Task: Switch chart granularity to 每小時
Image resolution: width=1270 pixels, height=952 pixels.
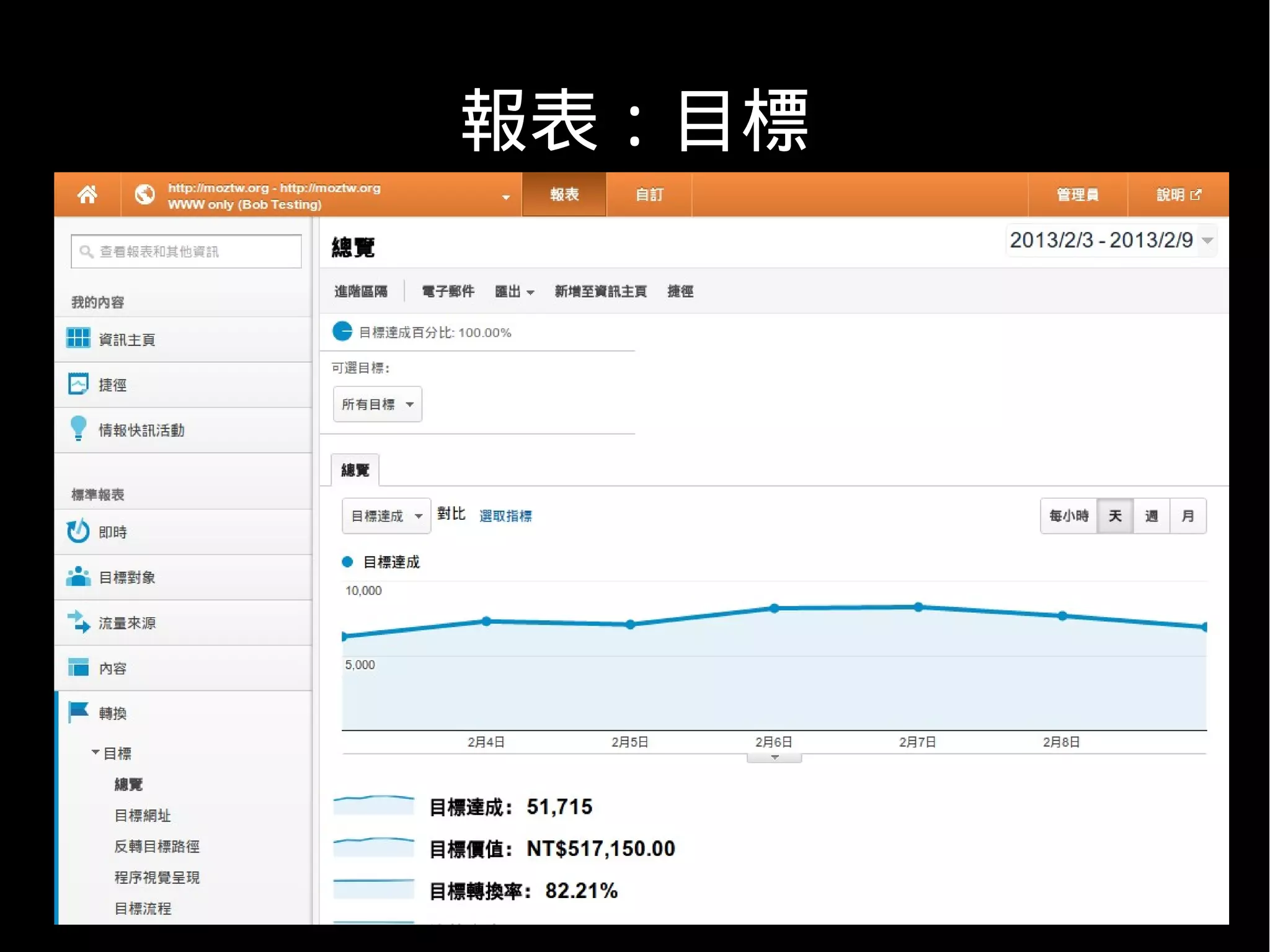Action: (x=1068, y=516)
